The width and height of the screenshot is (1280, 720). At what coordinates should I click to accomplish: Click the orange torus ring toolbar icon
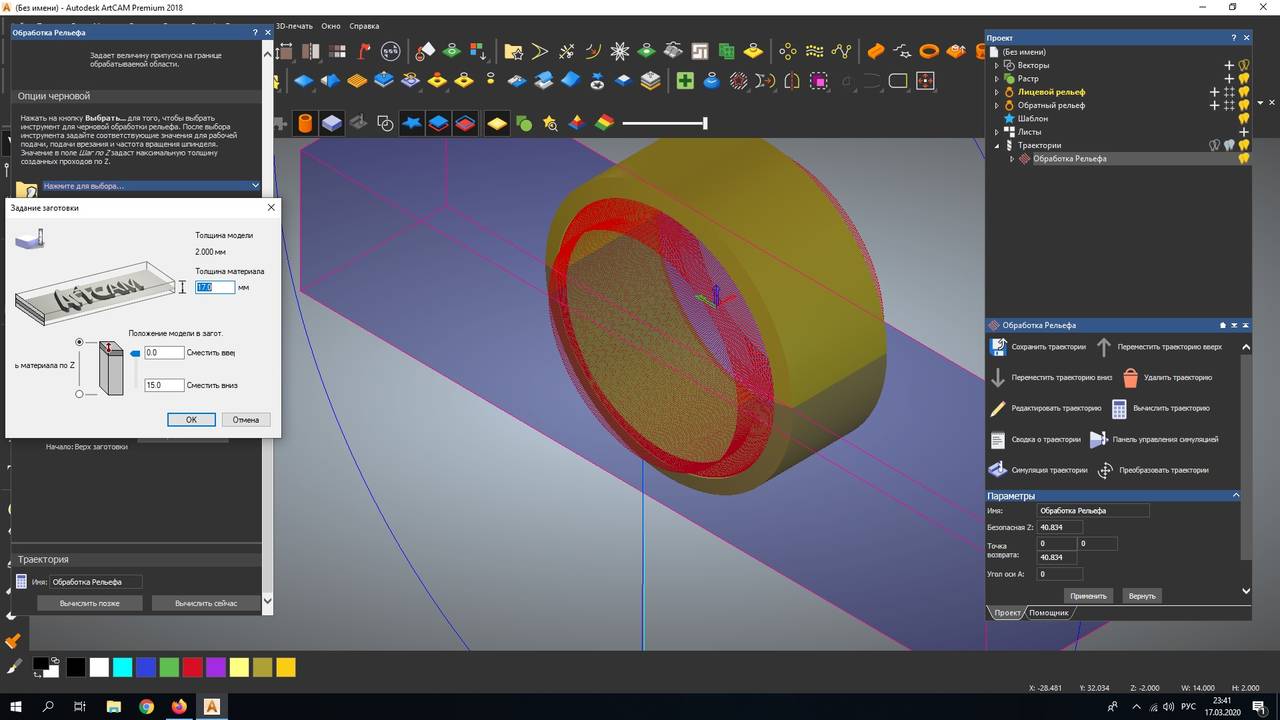tap(929, 51)
